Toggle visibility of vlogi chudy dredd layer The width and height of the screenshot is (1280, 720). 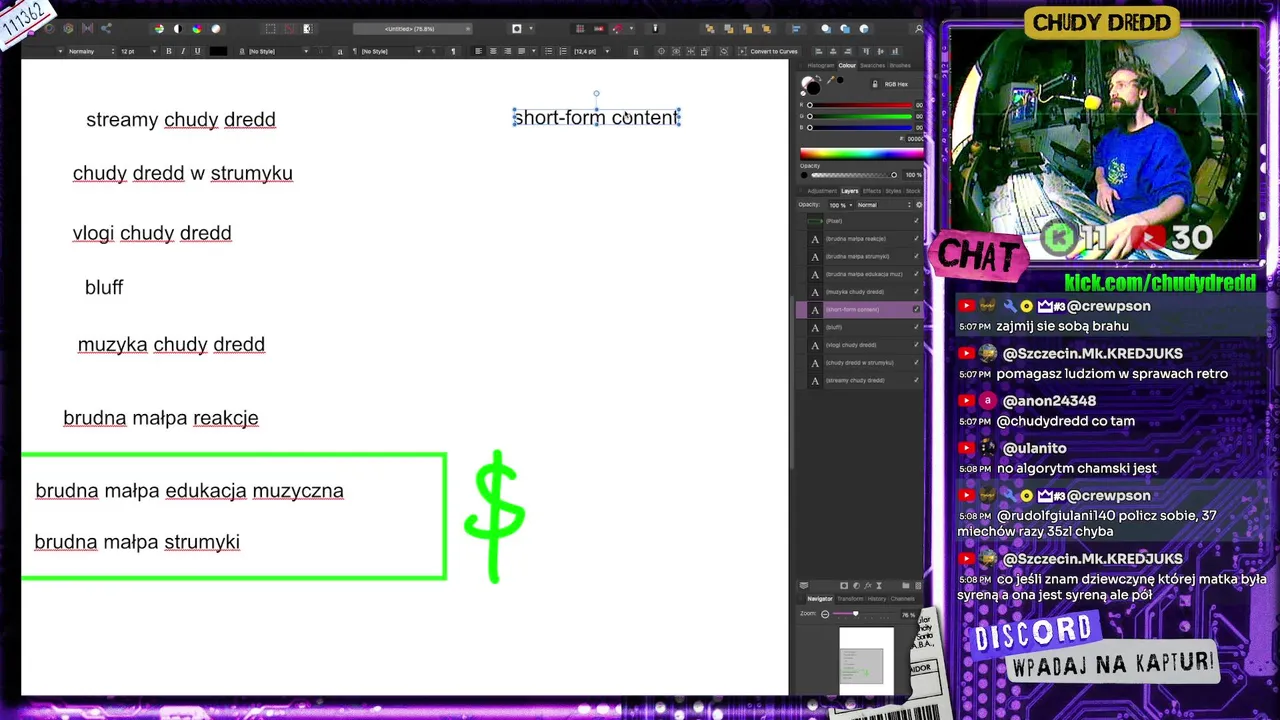pyautogui.click(x=916, y=345)
